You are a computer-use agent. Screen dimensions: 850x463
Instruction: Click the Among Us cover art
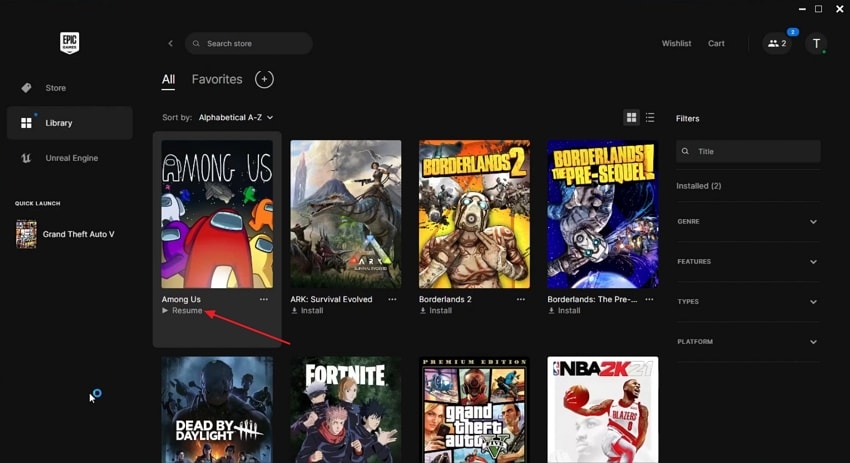point(217,214)
